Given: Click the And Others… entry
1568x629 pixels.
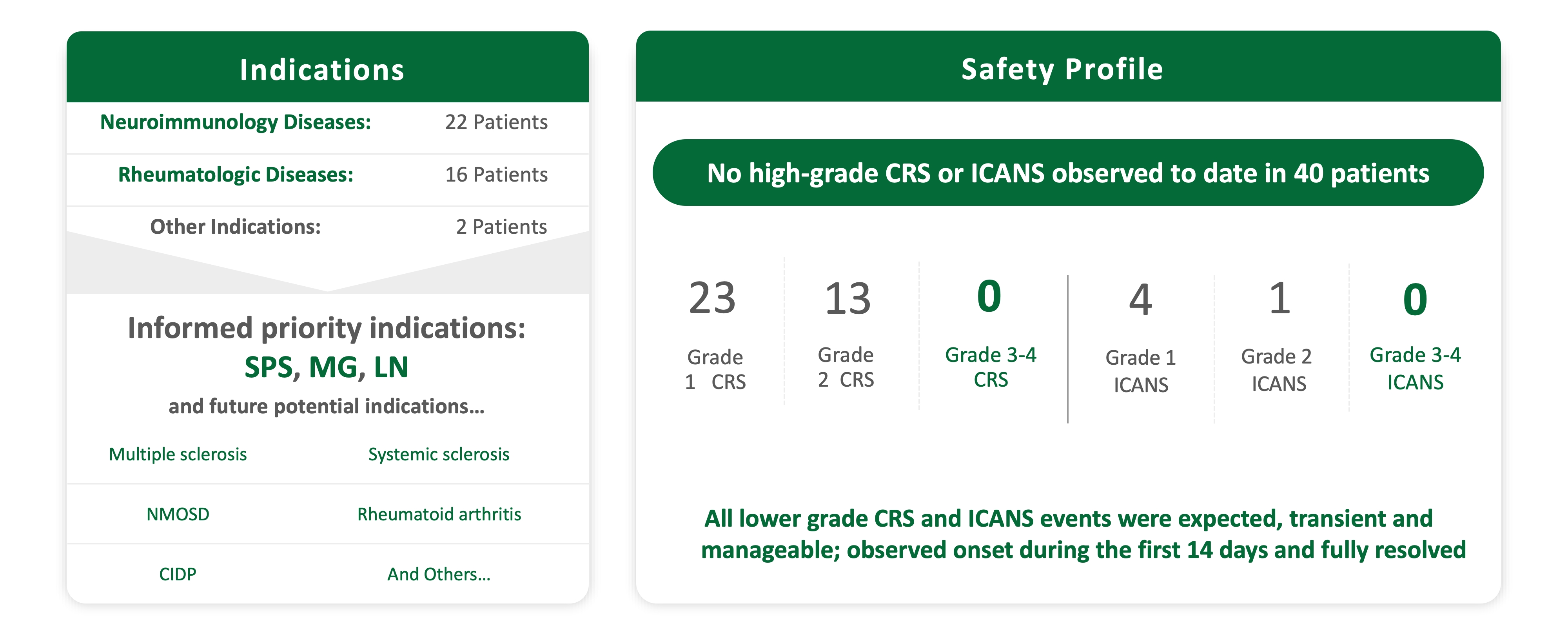Looking at the screenshot, I should pyautogui.click(x=439, y=574).
